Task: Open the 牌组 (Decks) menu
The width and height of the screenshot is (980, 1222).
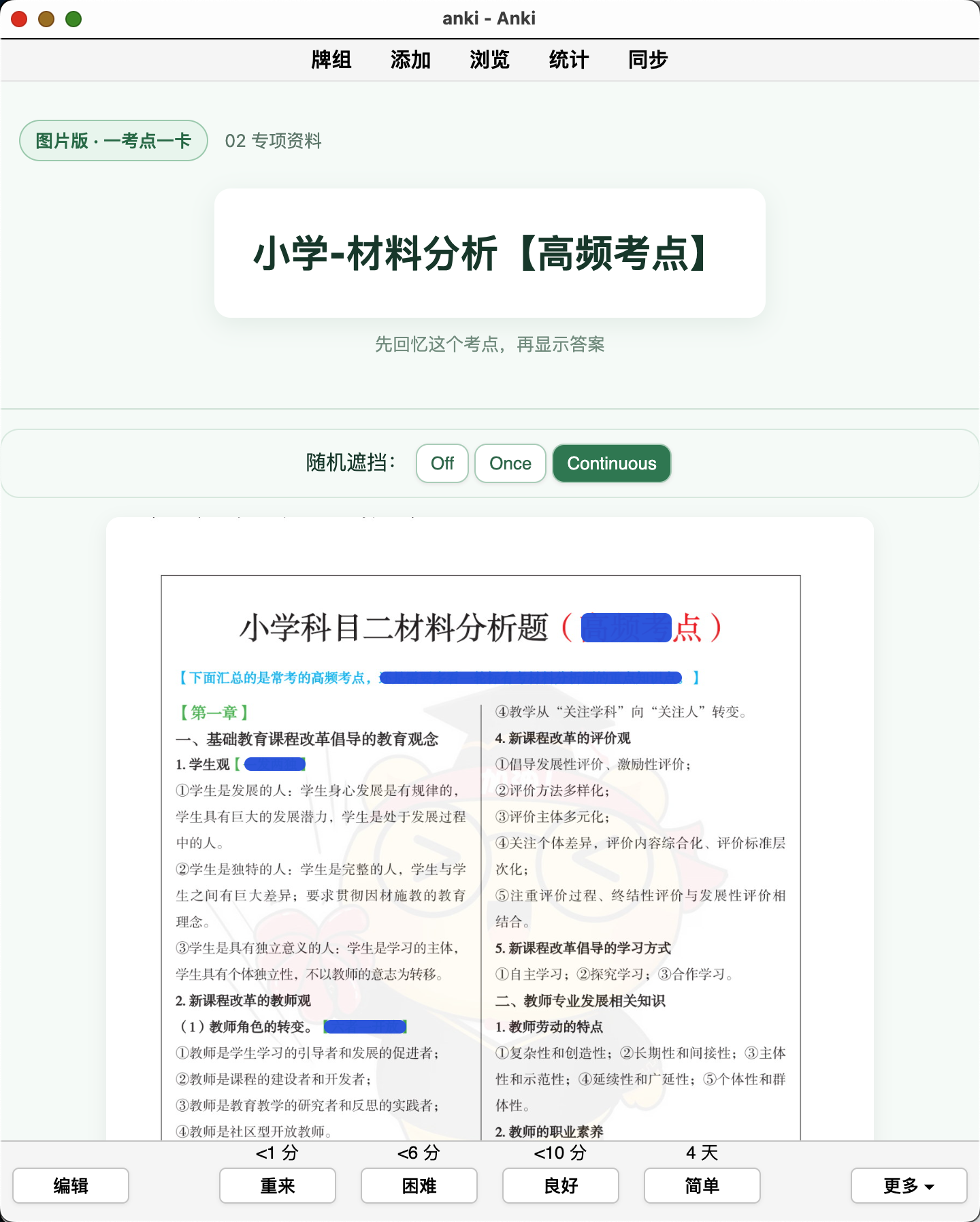Action: coord(331,60)
